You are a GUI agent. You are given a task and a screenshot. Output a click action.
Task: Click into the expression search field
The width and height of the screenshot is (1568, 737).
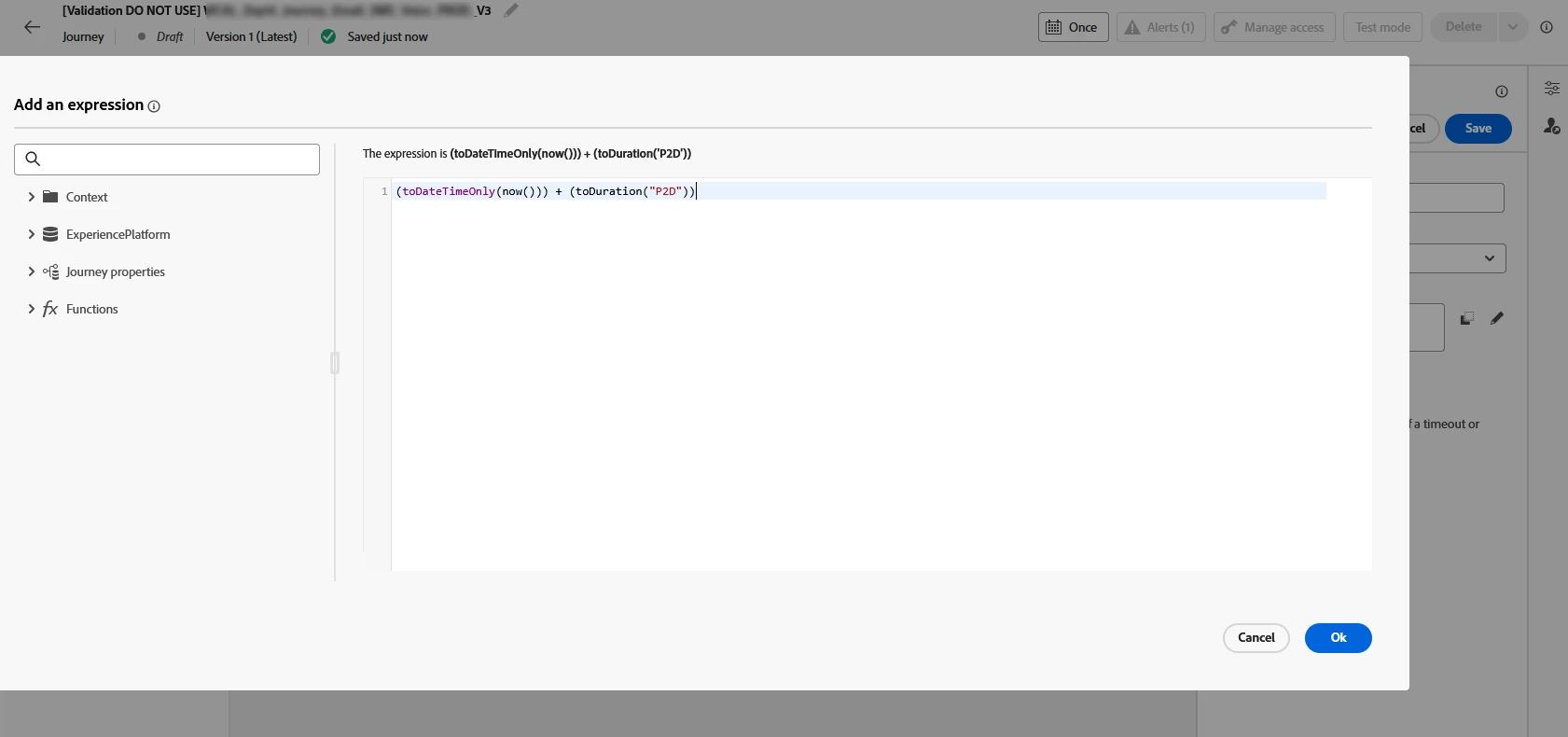point(167,159)
